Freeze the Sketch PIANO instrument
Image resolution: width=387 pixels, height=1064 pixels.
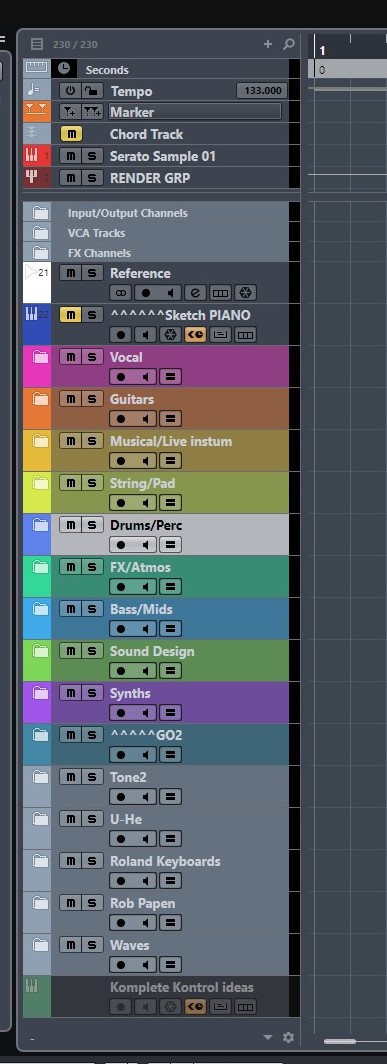tap(170, 335)
